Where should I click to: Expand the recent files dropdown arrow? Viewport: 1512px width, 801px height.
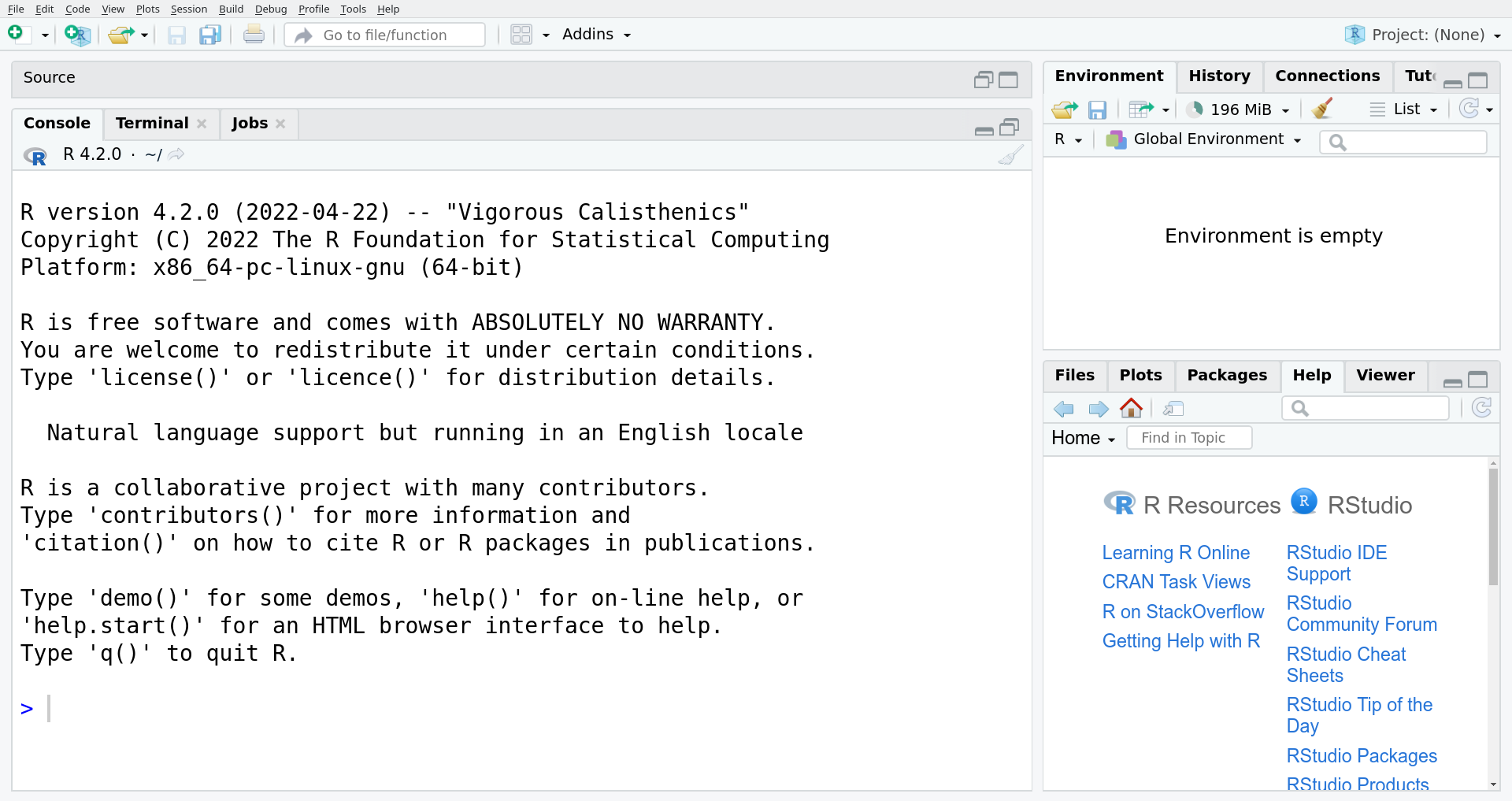(x=144, y=35)
